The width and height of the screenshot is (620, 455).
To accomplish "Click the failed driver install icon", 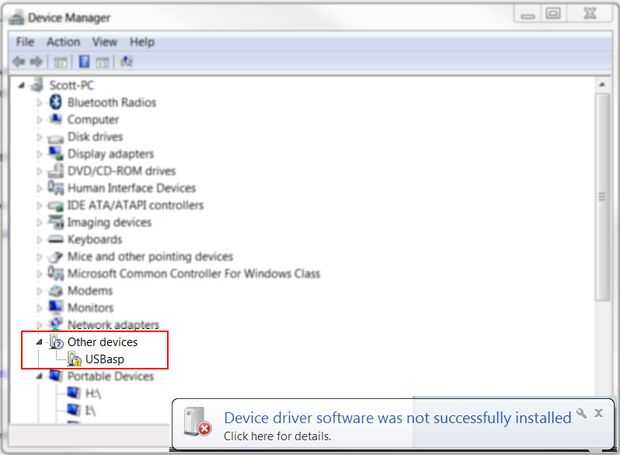I will pyautogui.click(x=197, y=422).
